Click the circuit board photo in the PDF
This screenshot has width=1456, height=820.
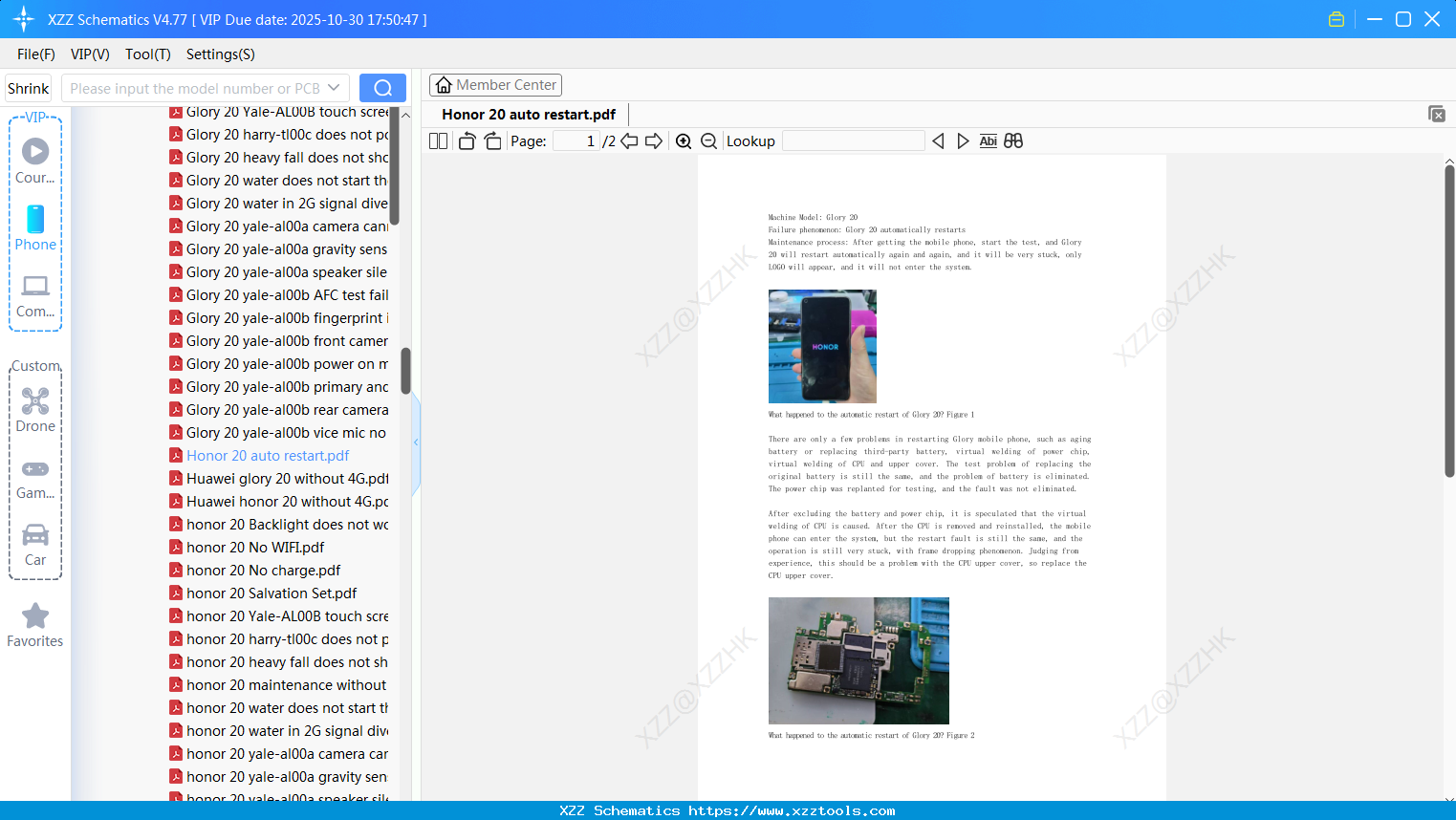coord(858,660)
